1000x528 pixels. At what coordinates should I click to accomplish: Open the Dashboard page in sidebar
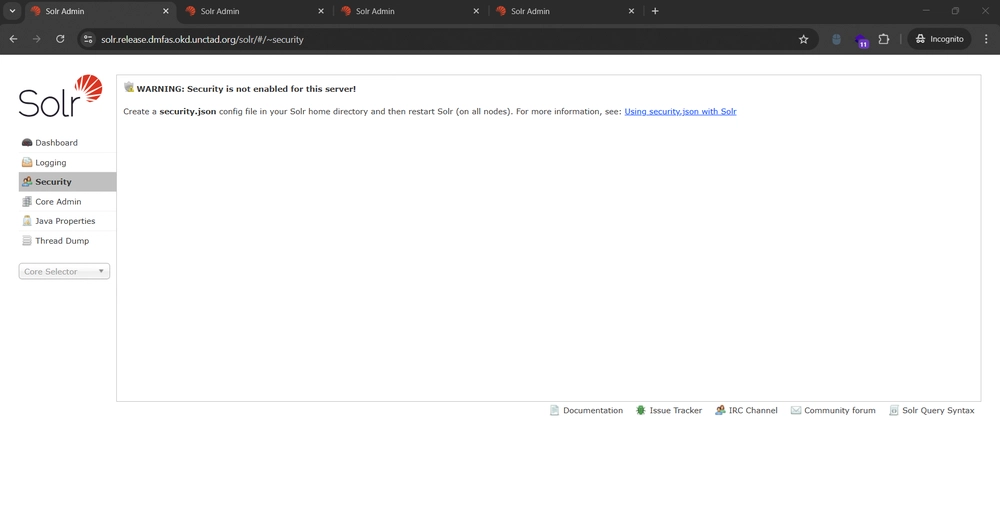click(x=67, y=143)
